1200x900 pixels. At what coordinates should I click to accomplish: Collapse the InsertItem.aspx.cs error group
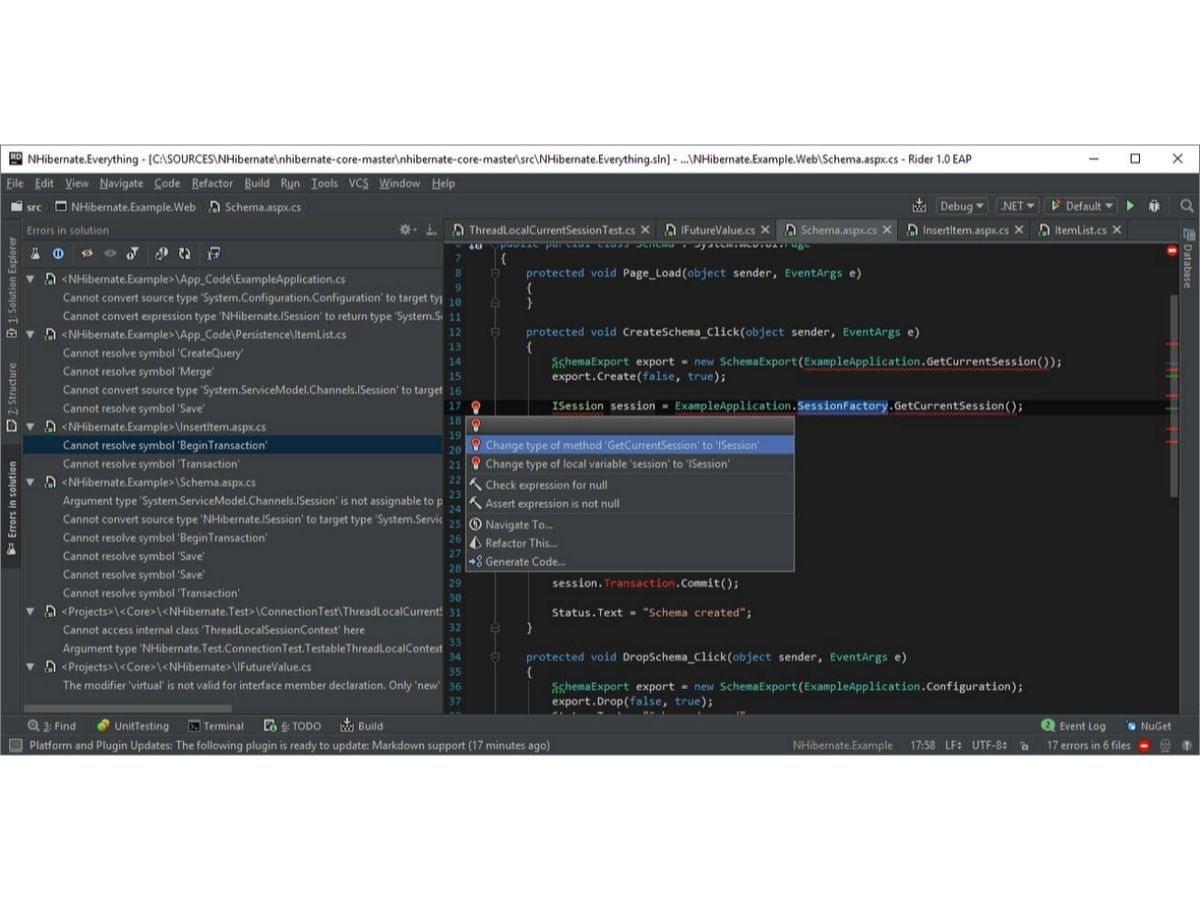click(30, 427)
